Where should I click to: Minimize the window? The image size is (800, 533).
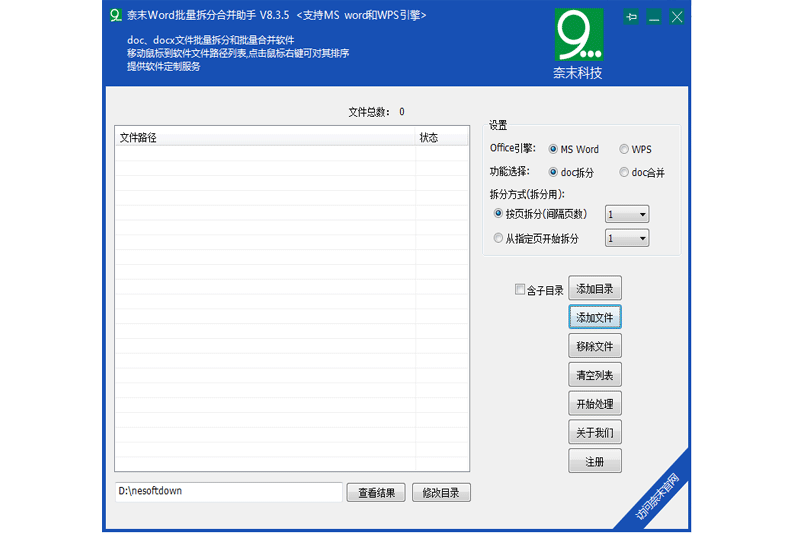click(x=654, y=17)
